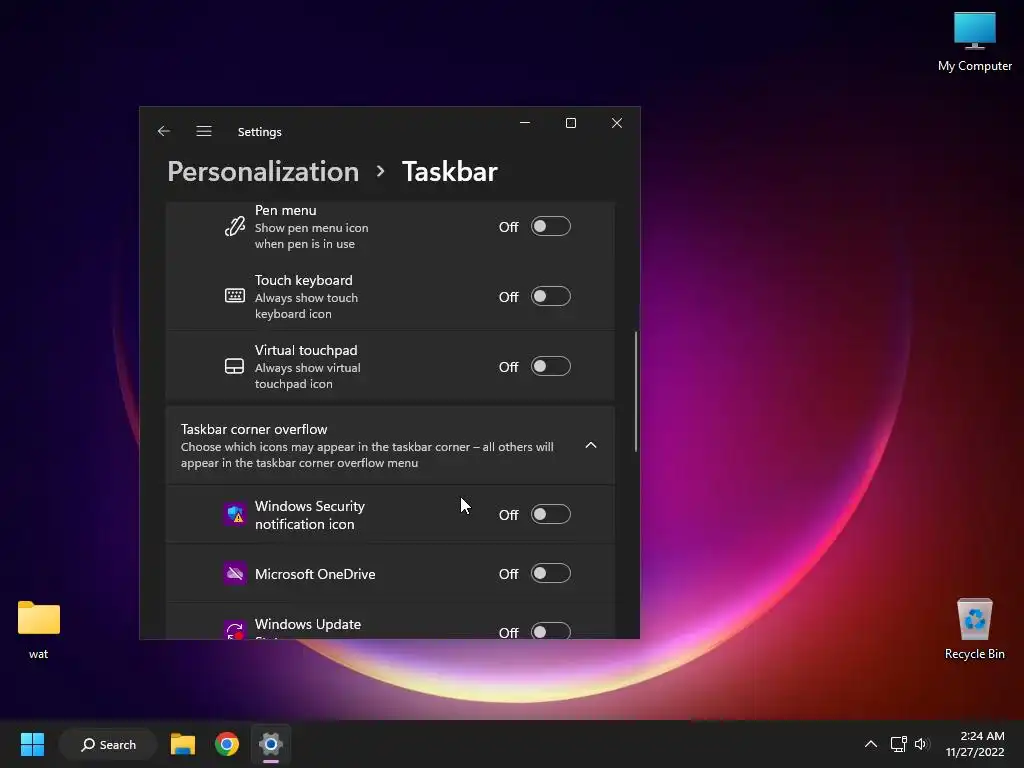Go back using the Settings back arrow
Image resolution: width=1024 pixels, height=768 pixels.
coord(164,131)
